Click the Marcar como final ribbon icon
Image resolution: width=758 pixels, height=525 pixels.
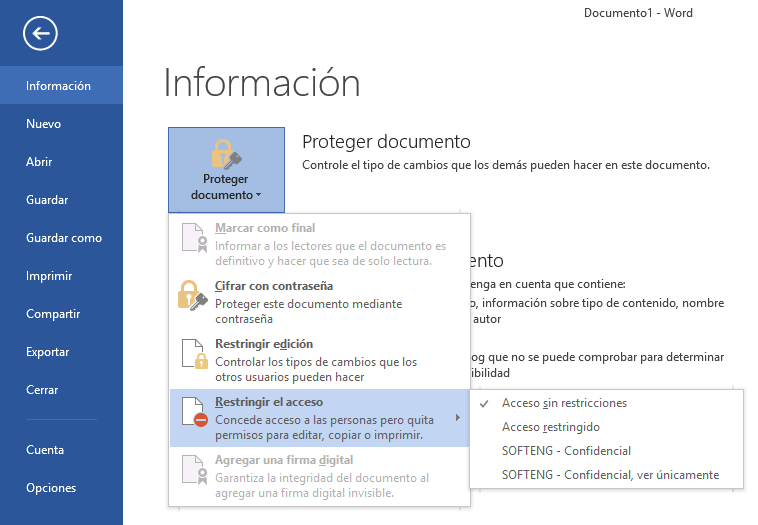tap(193, 237)
